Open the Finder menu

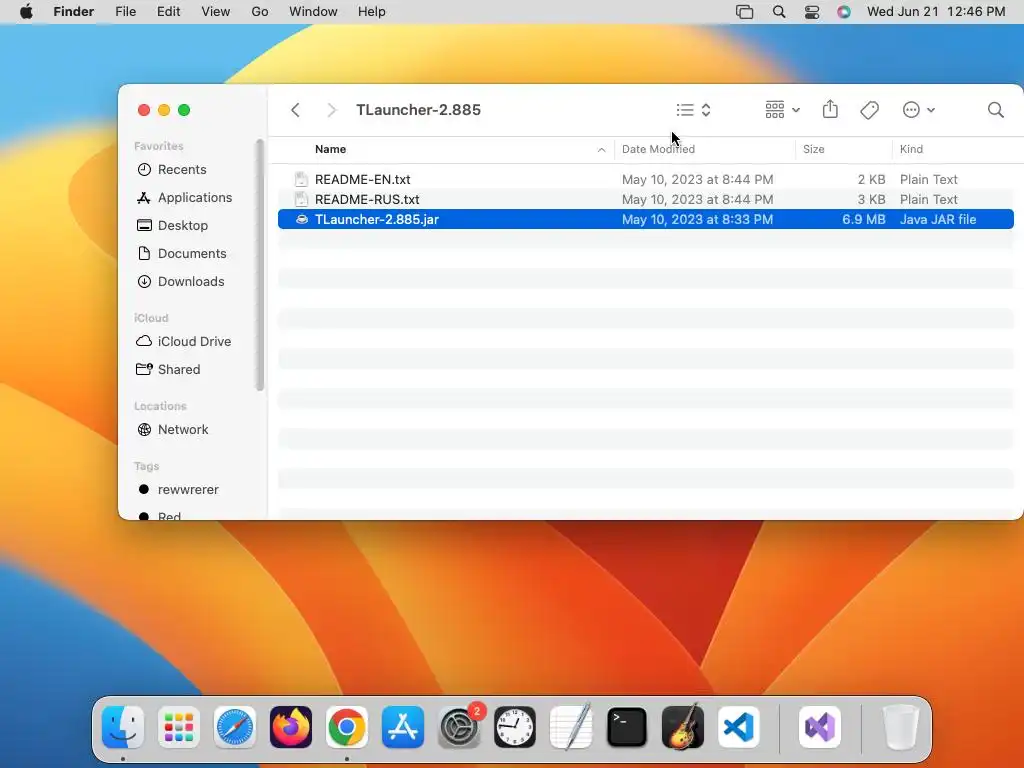tap(74, 12)
